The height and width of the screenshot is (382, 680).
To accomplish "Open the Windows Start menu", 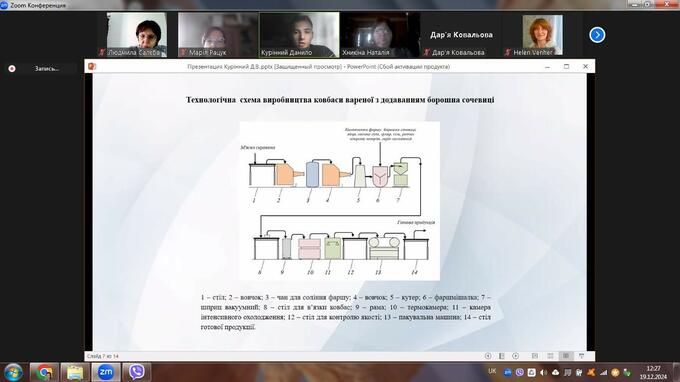I will (13, 372).
